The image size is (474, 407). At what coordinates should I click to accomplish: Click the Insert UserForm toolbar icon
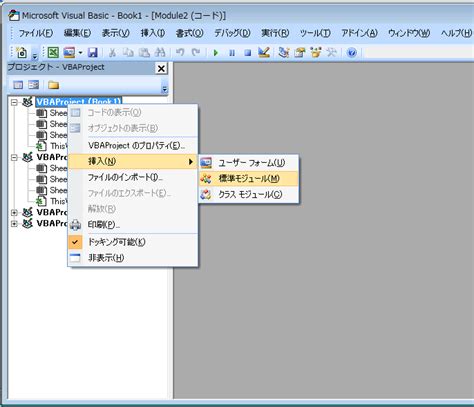69,52
